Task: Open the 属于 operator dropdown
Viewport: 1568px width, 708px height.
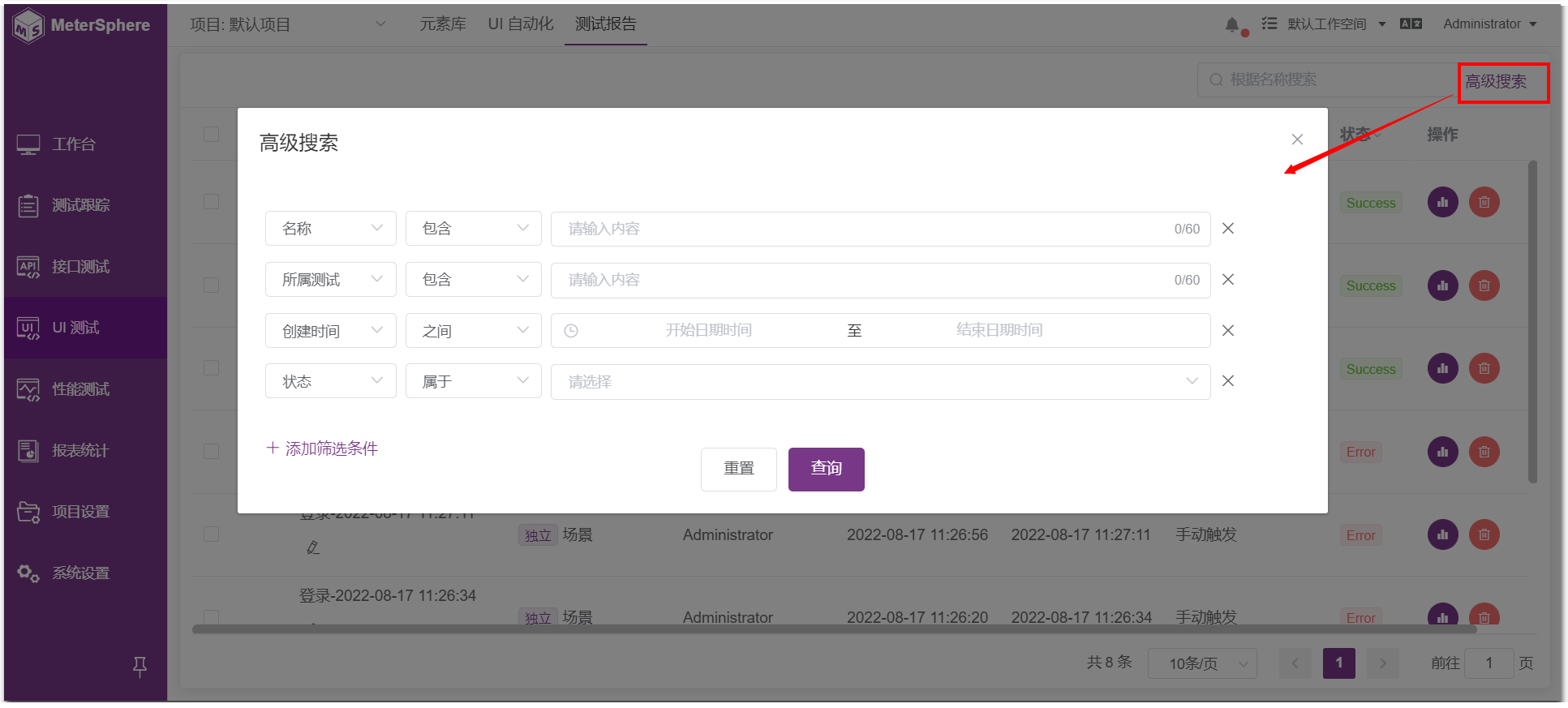Action: (x=474, y=381)
